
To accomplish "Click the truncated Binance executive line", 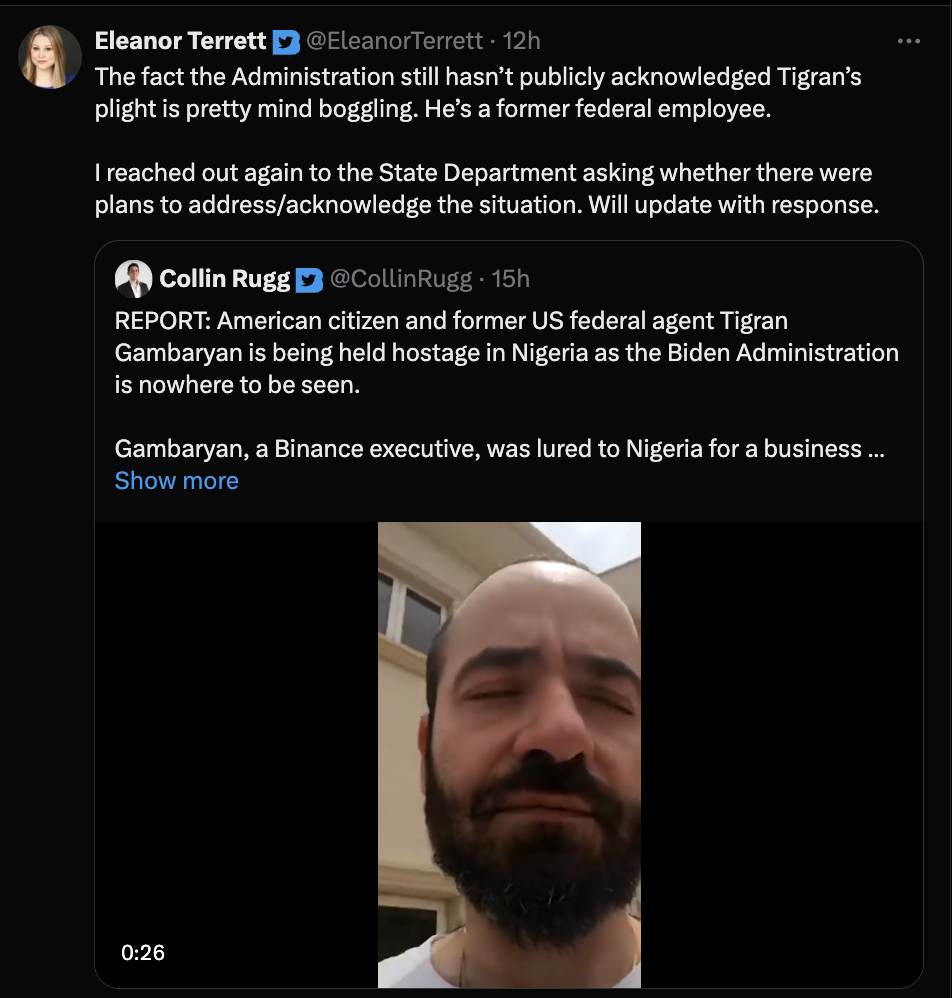I will coord(499,449).
